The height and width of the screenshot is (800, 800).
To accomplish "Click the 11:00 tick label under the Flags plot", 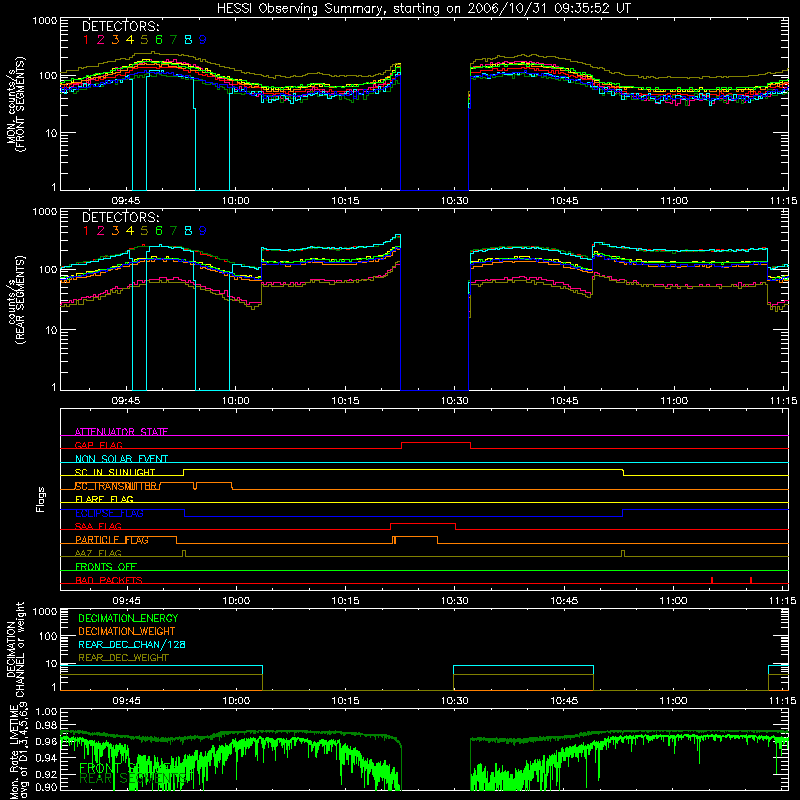I will (673, 601).
